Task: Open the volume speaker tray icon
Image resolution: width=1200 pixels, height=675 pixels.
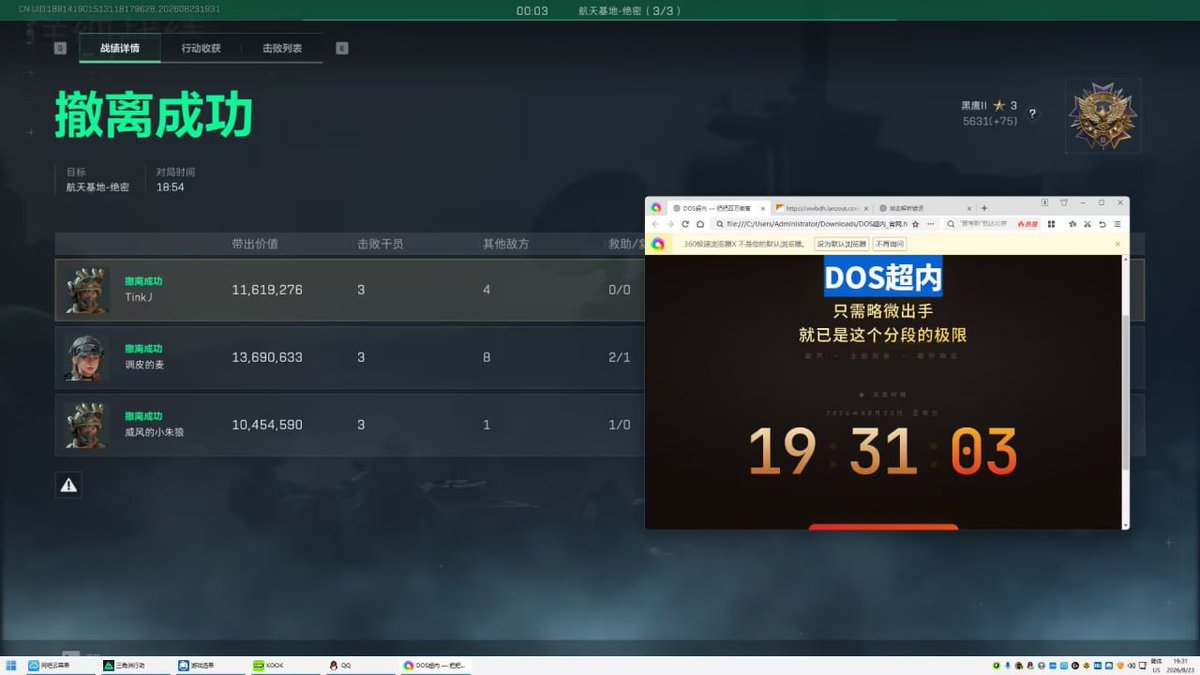Action: click(1131, 665)
